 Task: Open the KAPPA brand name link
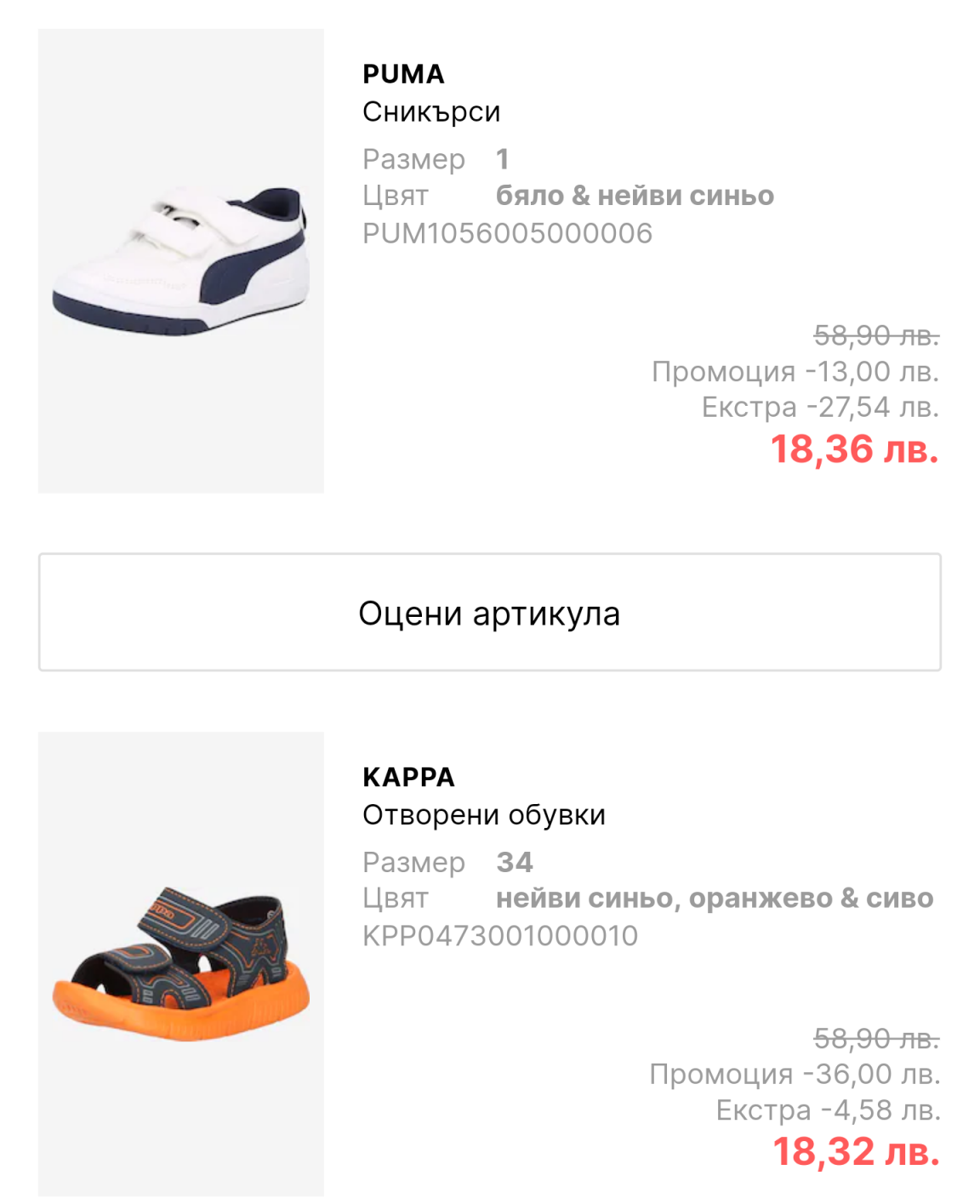(408, 778)
